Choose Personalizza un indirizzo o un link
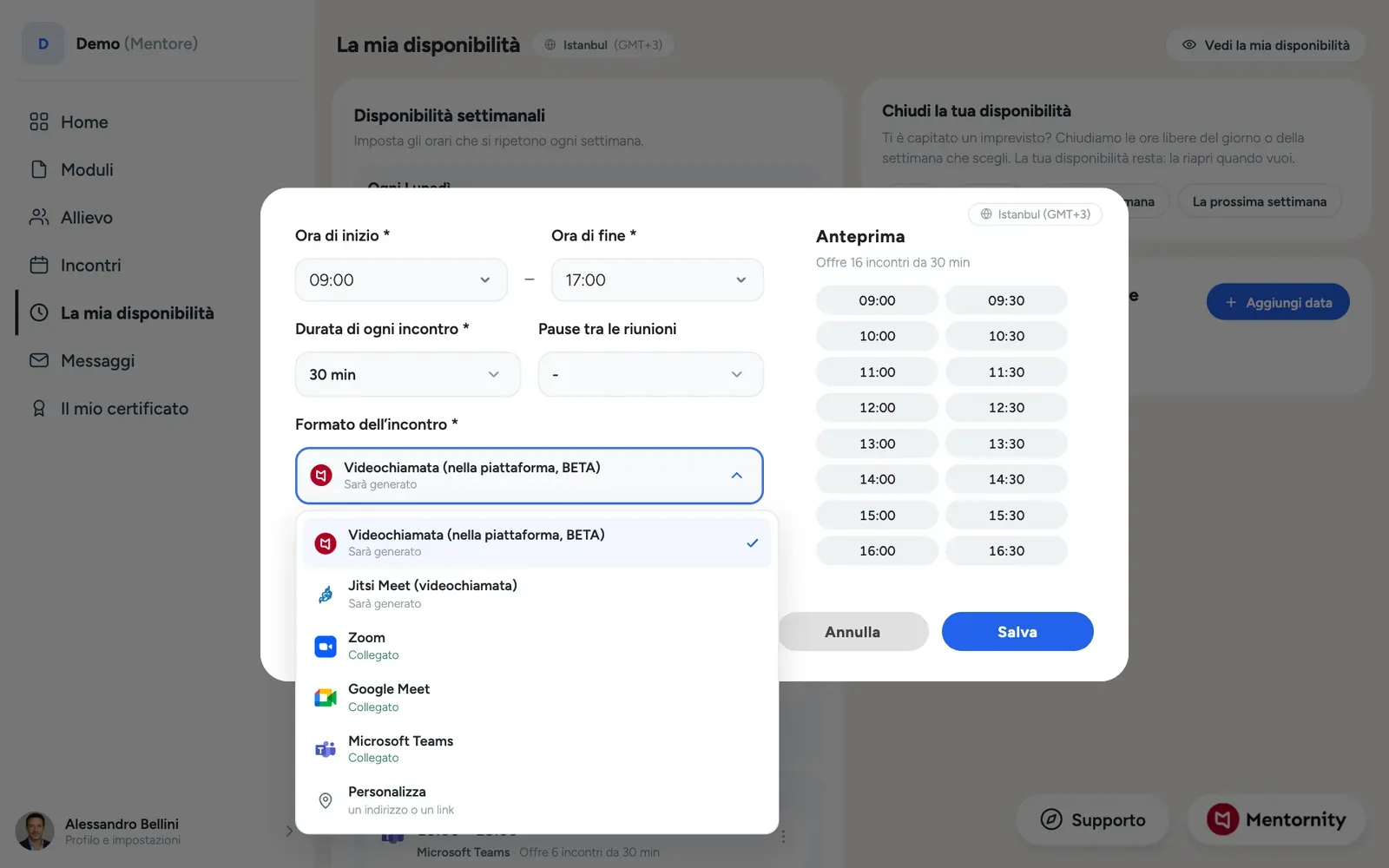The image size is (1389, 868). pyautogui.click(x=537, y=800)
